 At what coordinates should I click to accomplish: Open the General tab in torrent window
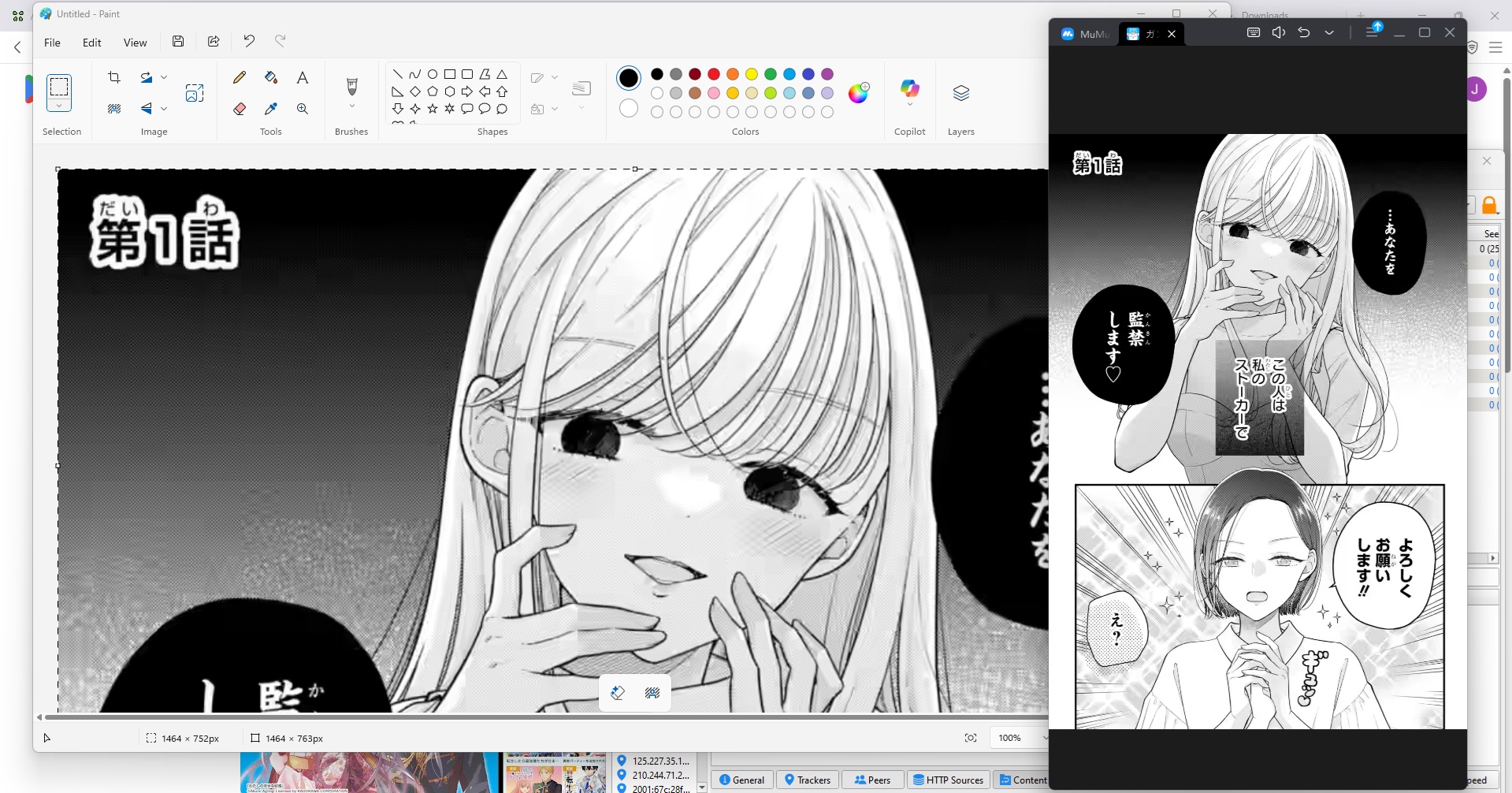click(x=742, y=780)
